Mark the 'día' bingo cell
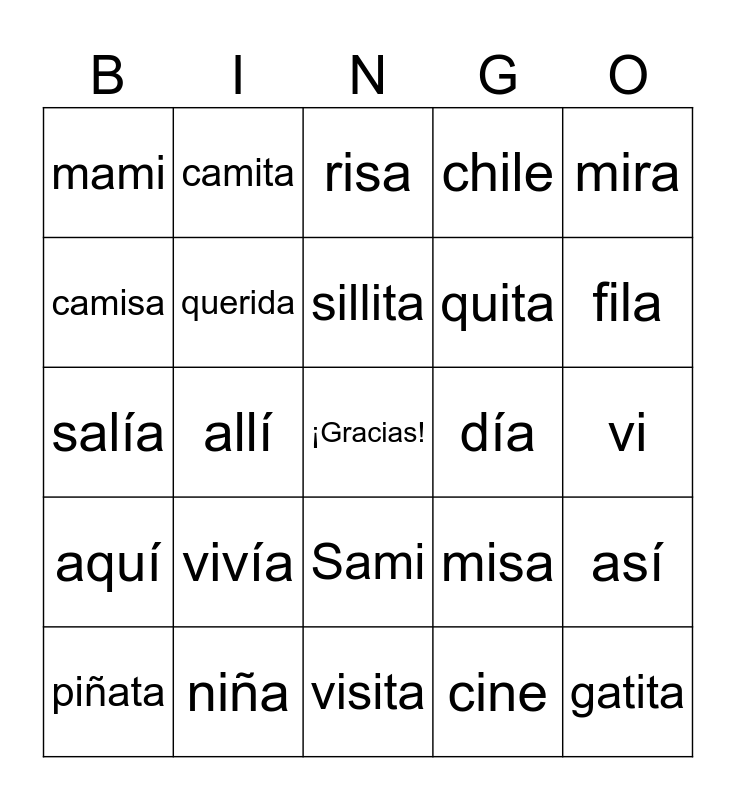 pos(498,433)
